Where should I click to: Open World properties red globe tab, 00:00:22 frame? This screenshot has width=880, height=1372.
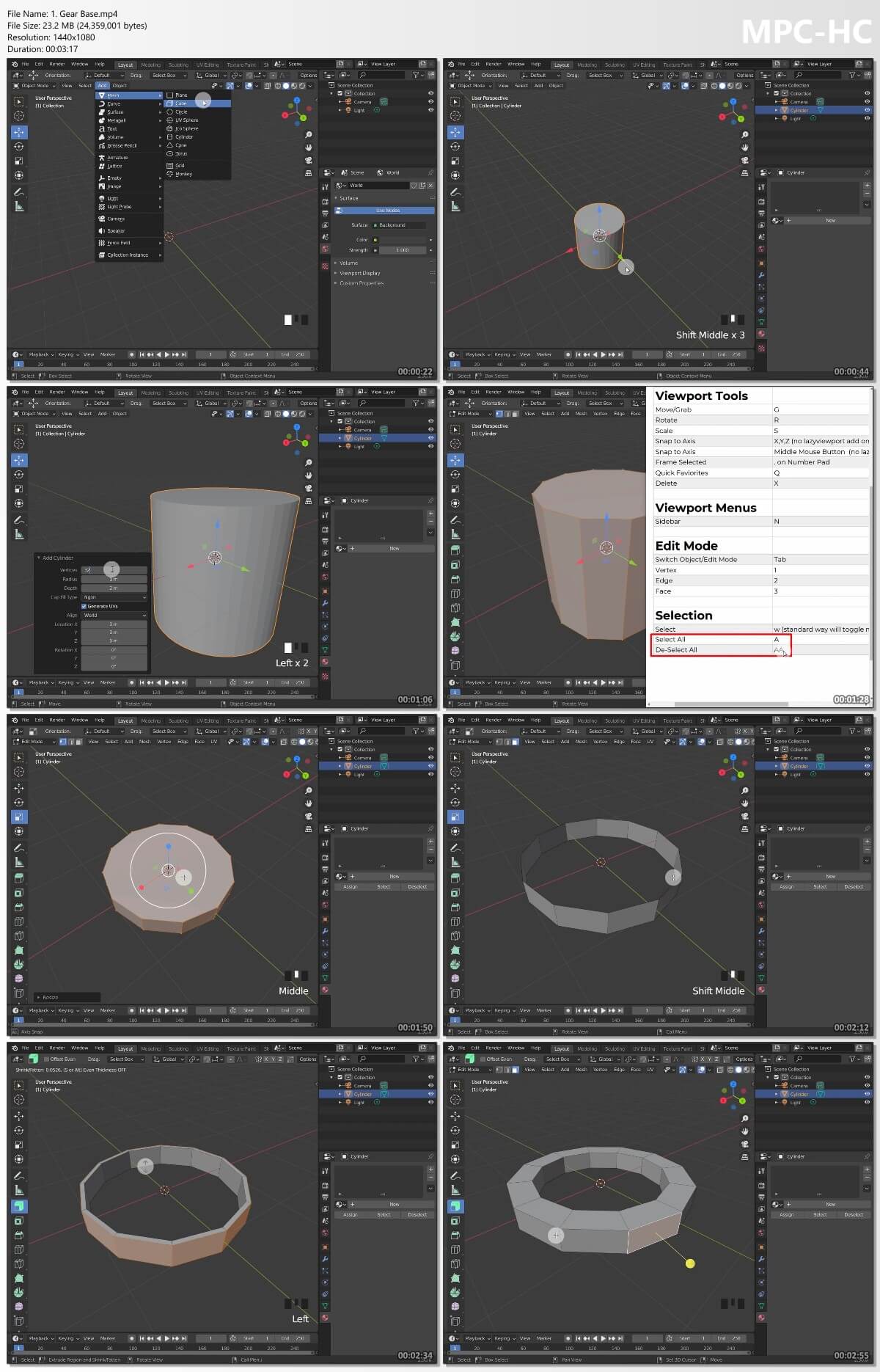(325, 249)
